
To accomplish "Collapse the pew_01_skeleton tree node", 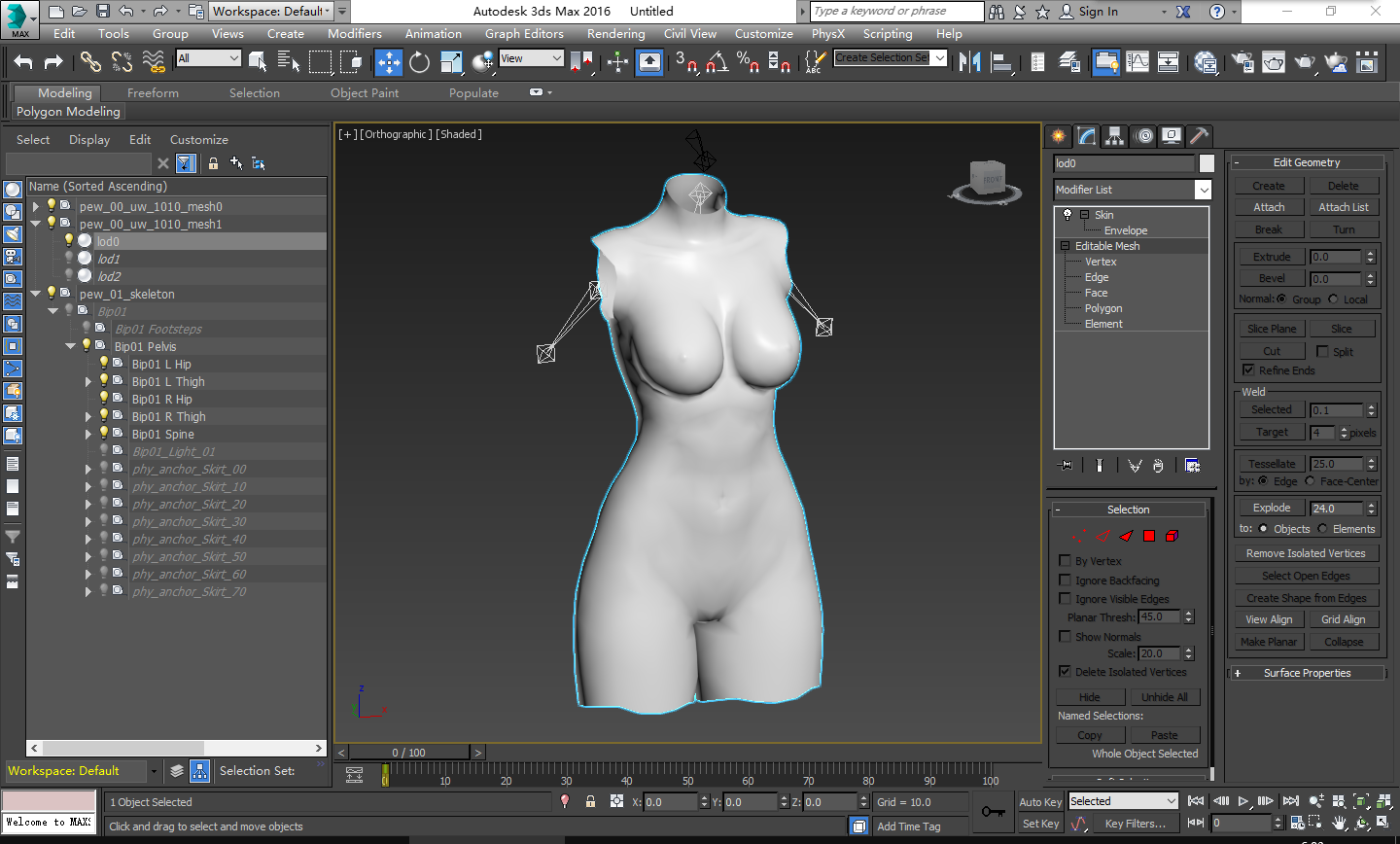I will (x=36, y=294).
